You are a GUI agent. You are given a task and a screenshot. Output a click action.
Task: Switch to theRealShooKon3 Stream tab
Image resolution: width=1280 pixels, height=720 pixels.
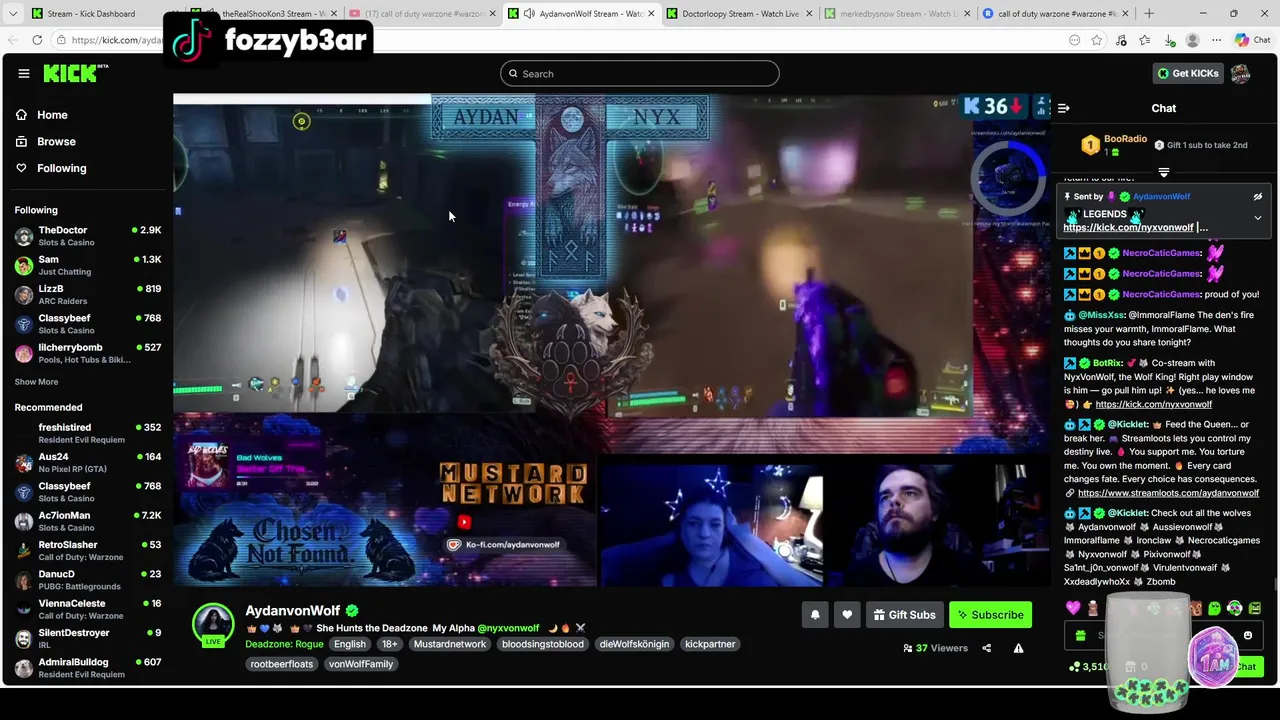(265, 13)
